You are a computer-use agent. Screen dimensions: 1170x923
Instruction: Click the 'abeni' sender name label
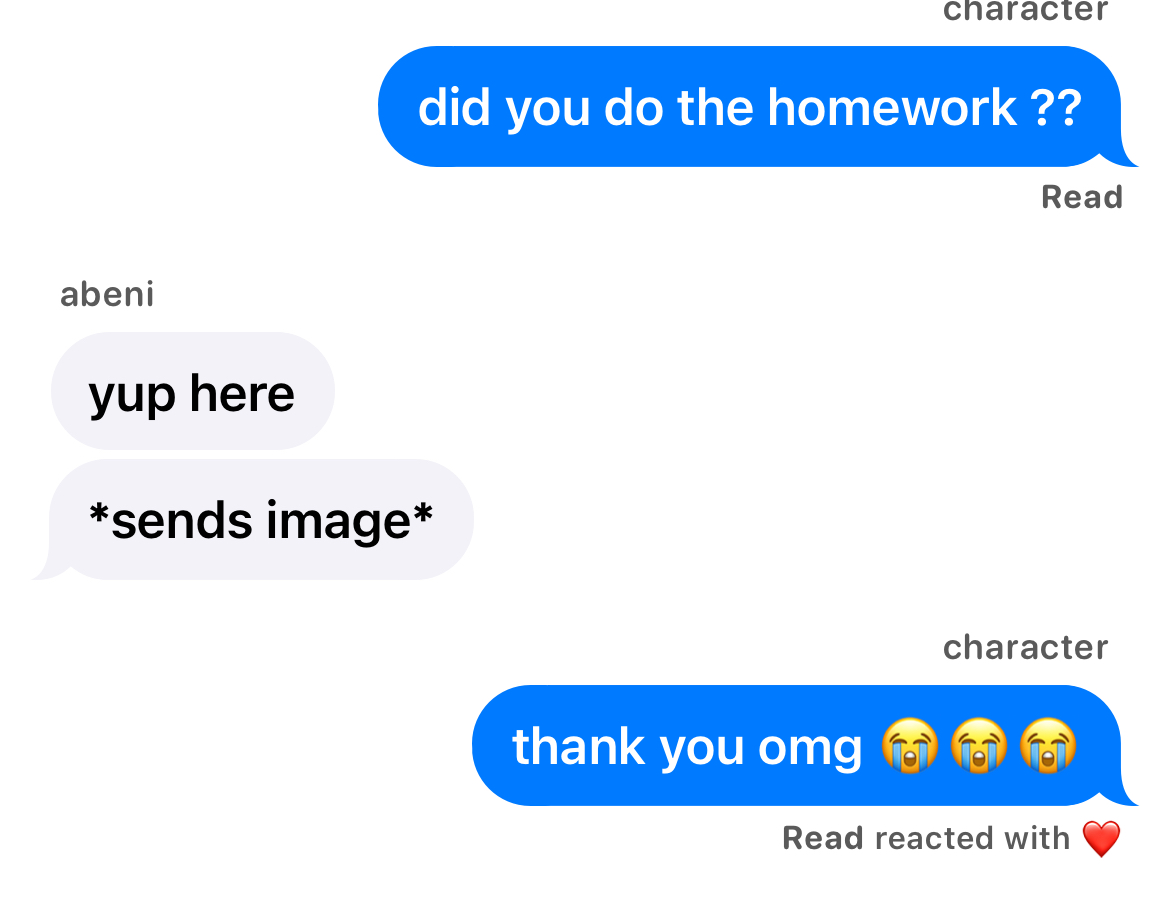click(x=107, y=294)
